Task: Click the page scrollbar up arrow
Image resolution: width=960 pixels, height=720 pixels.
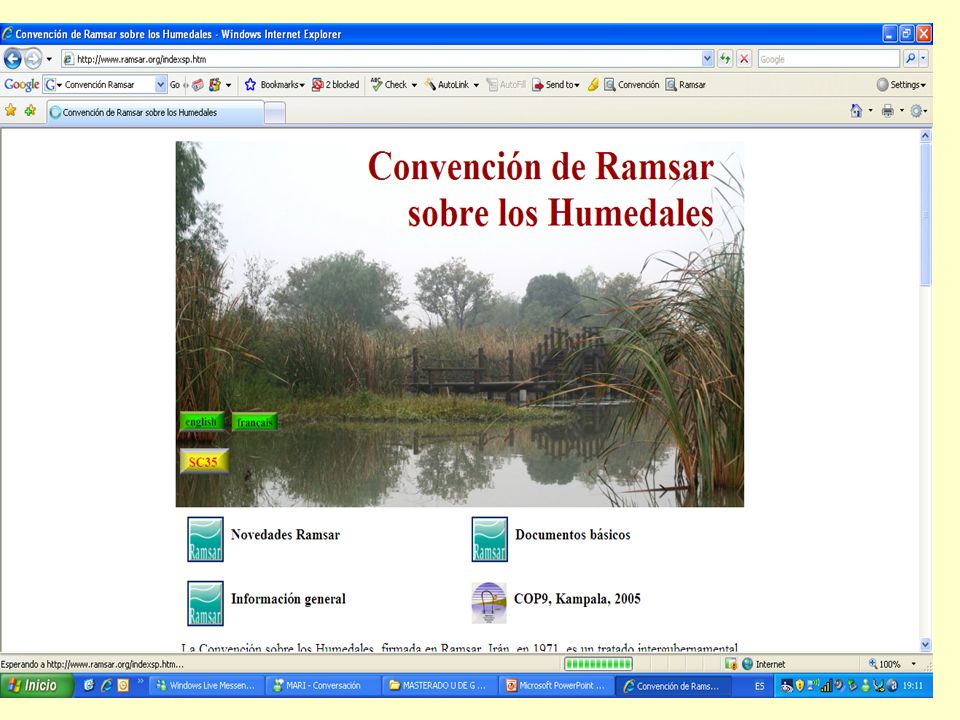Action: point(925,136)
